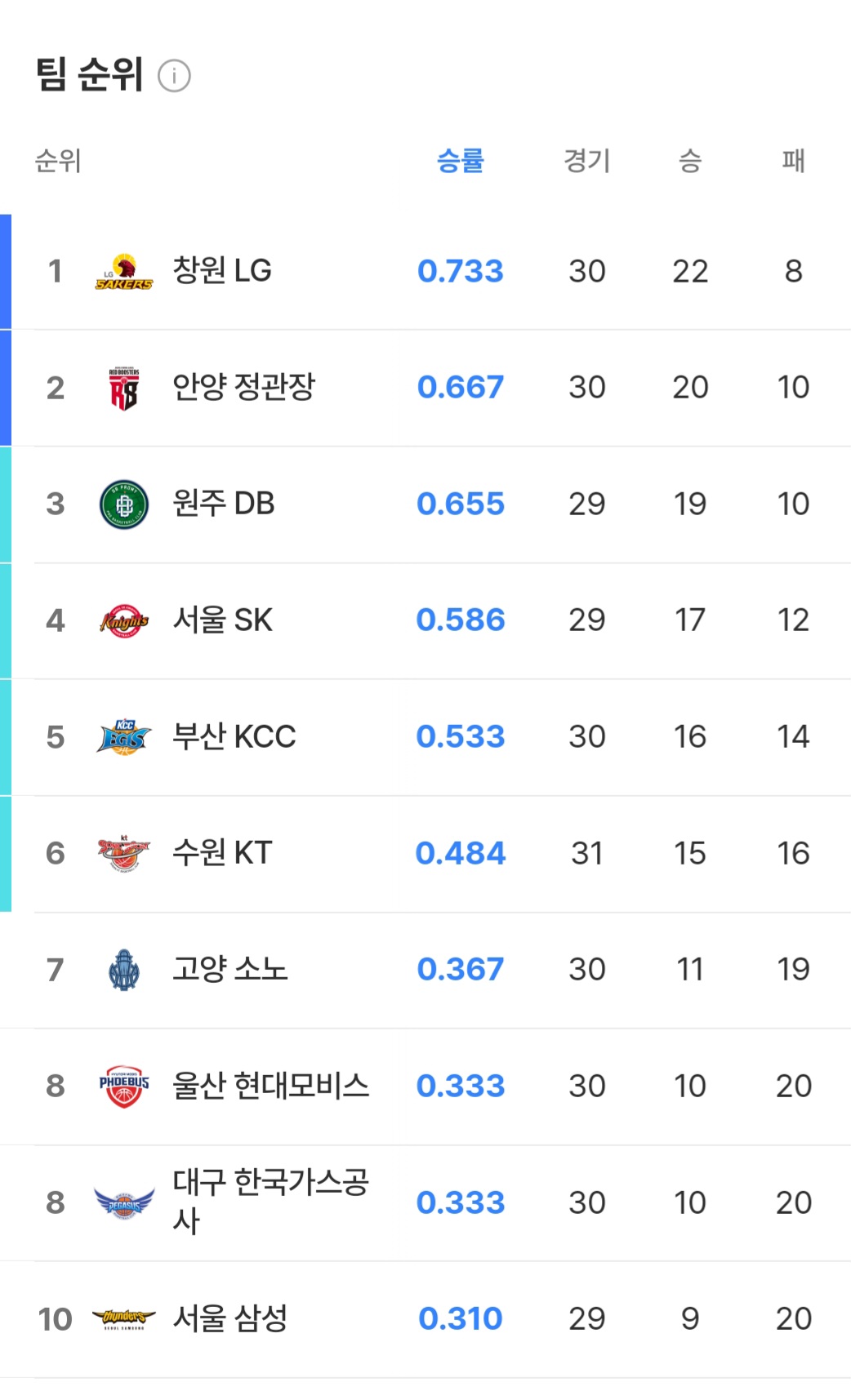851x1400 pixels.
Task: Click the 서울 삼성 Thunders logo
Action: [124, 1318]
